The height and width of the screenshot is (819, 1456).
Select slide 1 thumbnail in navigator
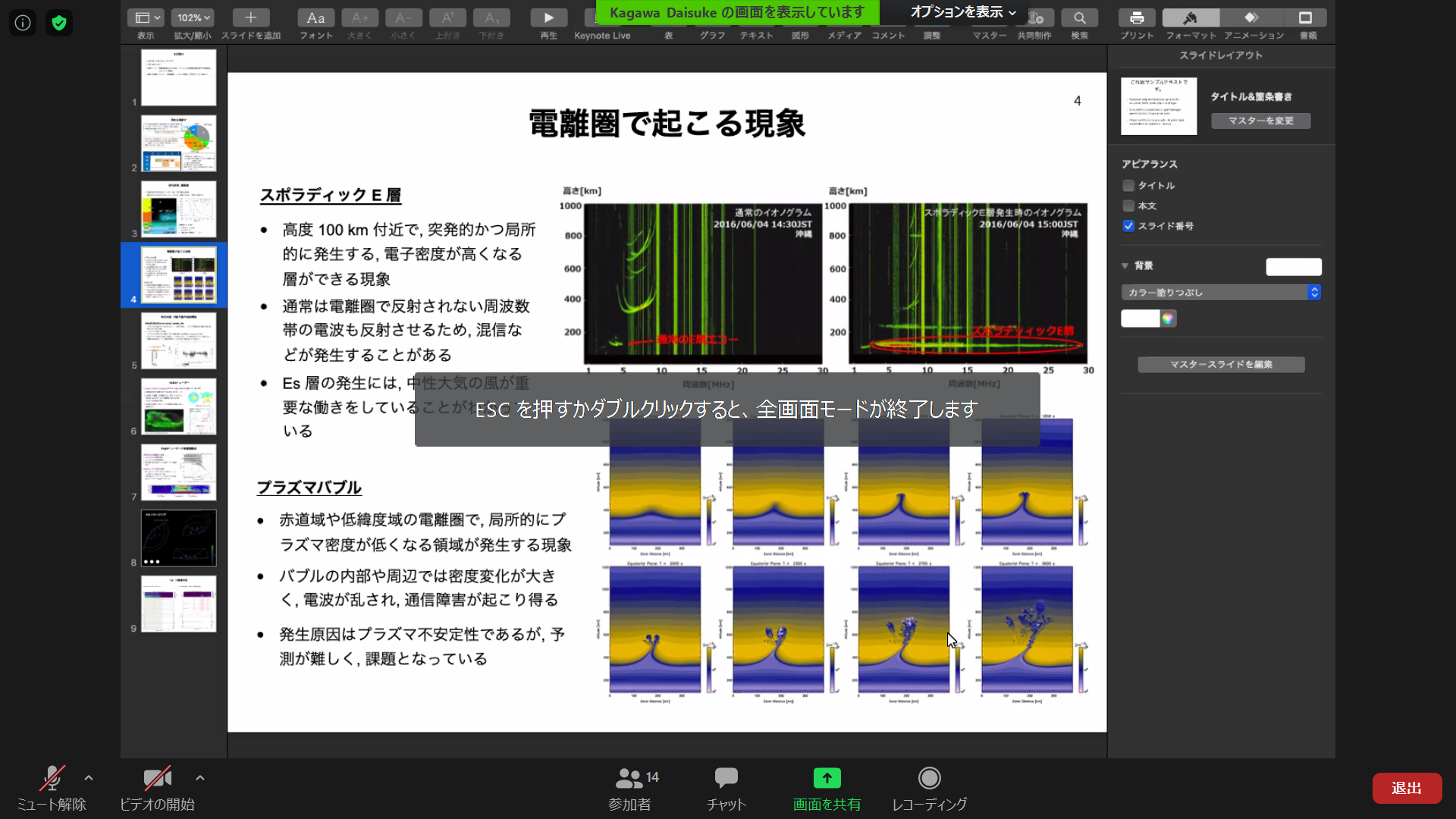(178, 77)
